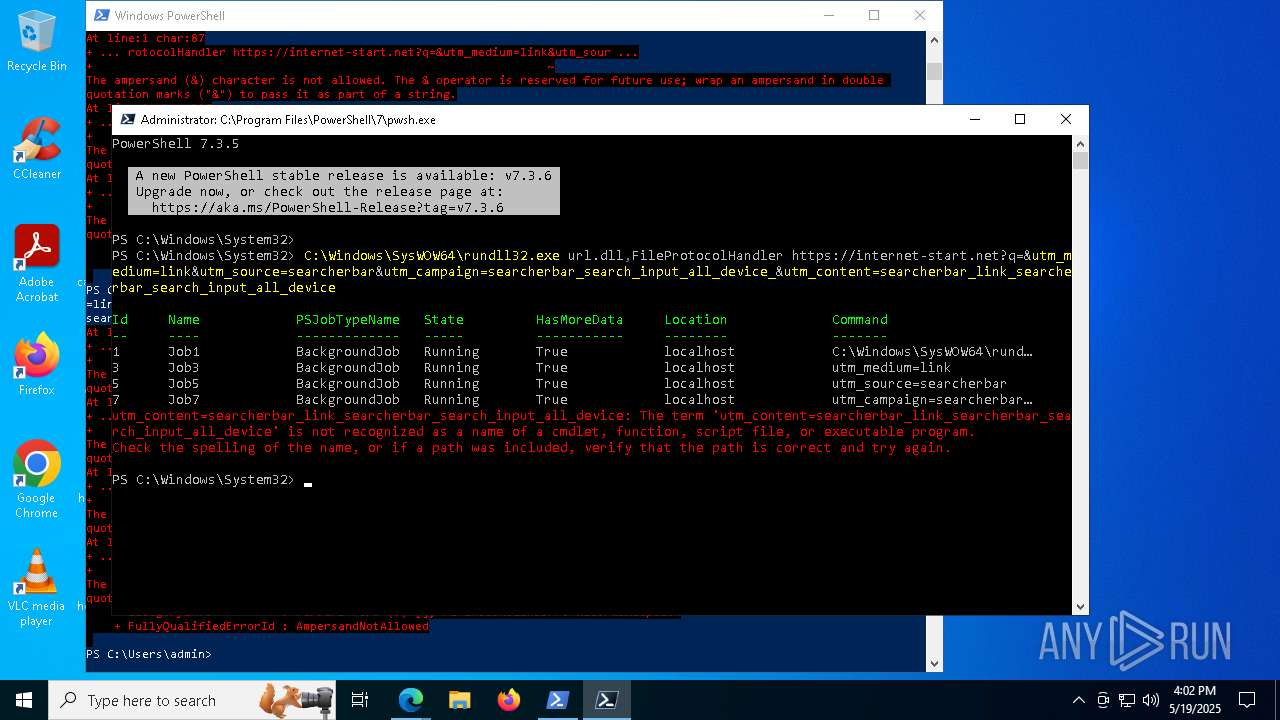Open the Adobe Acrobat desktop shortcut
Viewport: 1280px width, 720px height.
[x=37, y=264]
